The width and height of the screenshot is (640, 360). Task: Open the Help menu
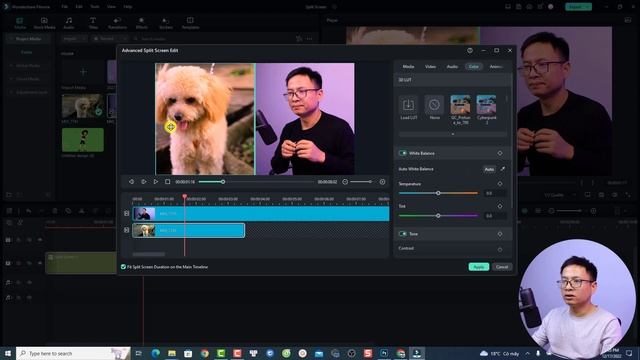coord(128,7)
